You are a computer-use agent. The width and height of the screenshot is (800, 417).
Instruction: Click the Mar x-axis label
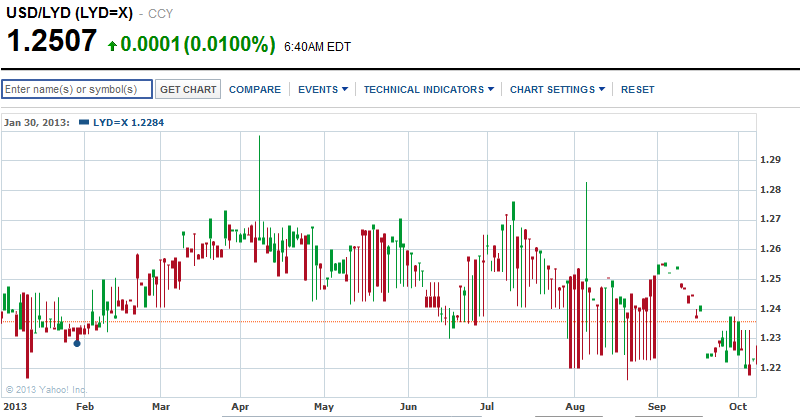[x=161, y=407]
